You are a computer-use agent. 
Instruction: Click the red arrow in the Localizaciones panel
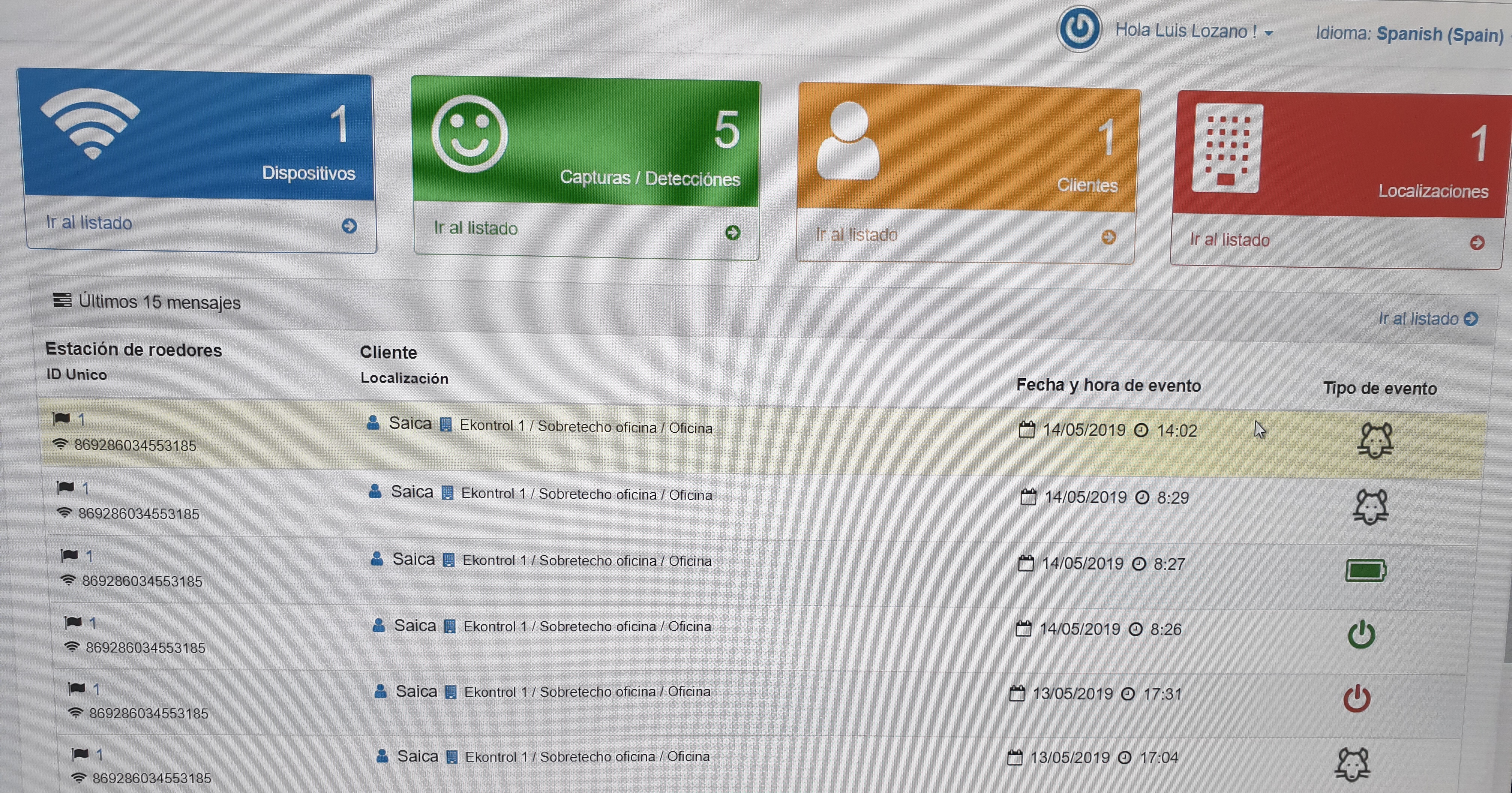pos(1477,243)
